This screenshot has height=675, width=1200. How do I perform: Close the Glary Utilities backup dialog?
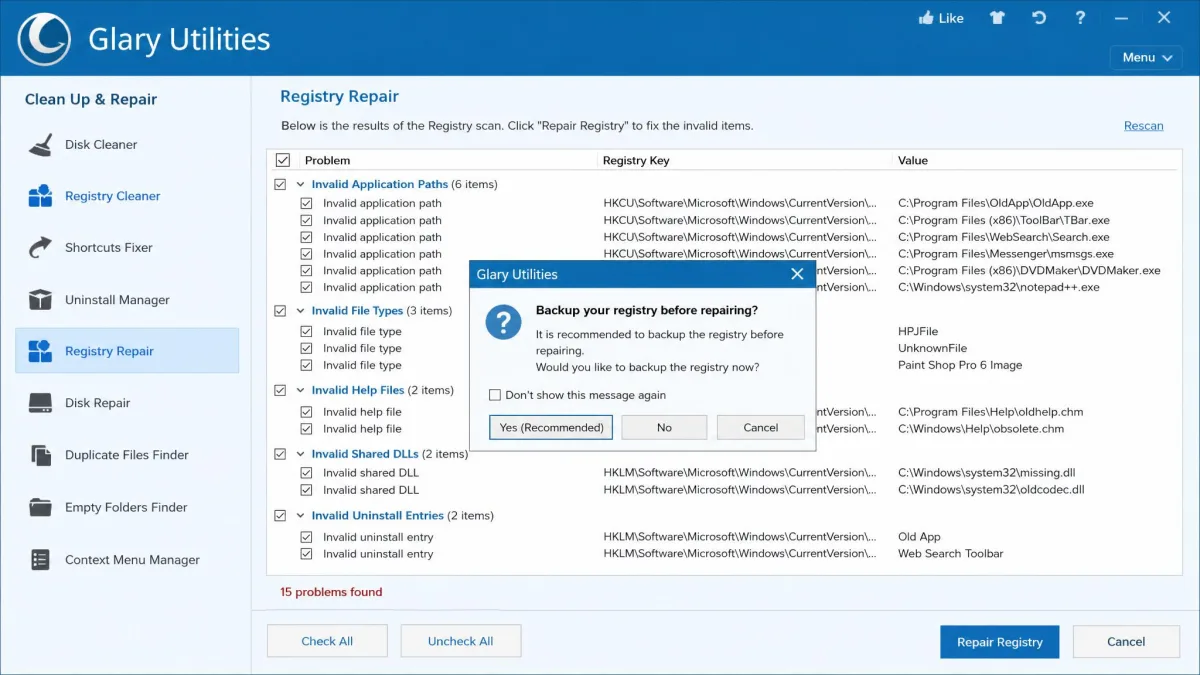(x=797, y=274)
